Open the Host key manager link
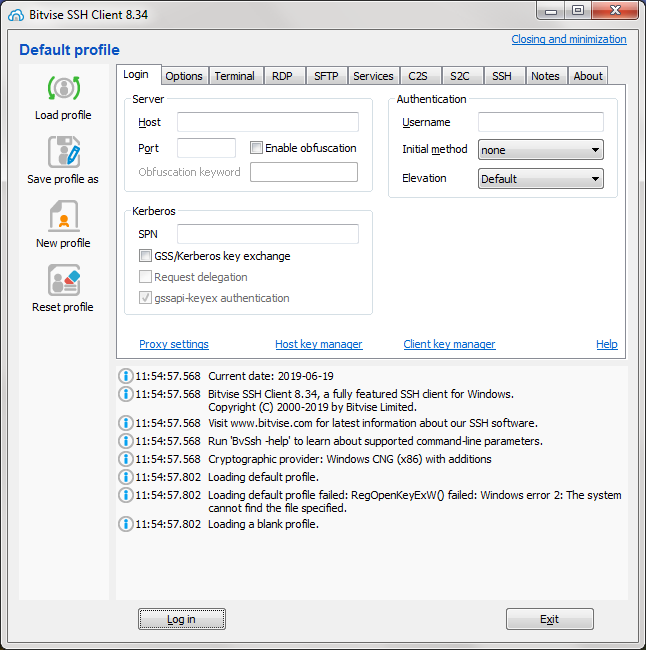The width and height of the screenshot is (646, 650). (x=318, y=344)
